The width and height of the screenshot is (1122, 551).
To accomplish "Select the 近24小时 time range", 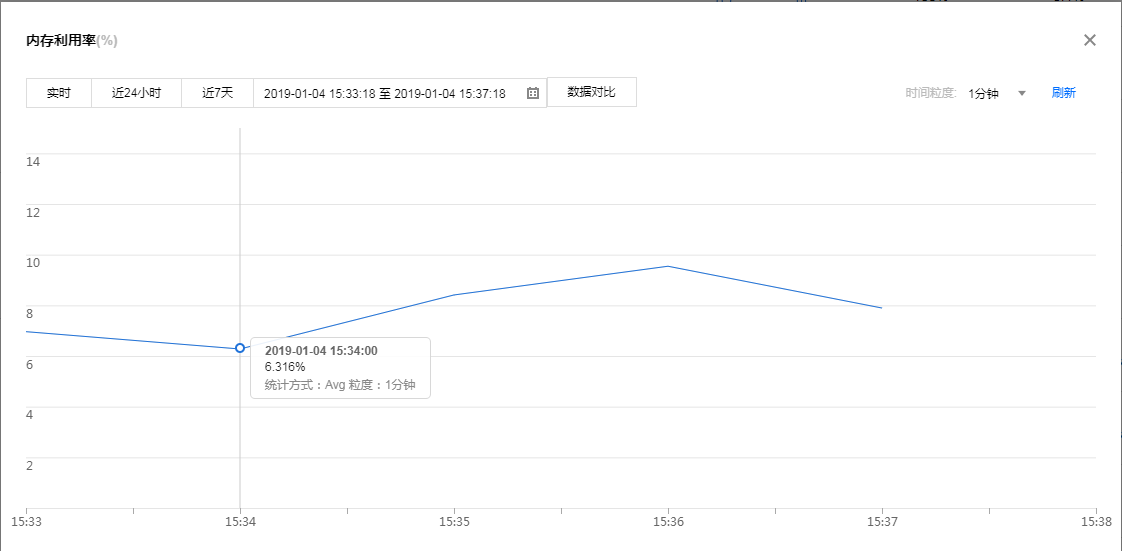I will (136, 93).
